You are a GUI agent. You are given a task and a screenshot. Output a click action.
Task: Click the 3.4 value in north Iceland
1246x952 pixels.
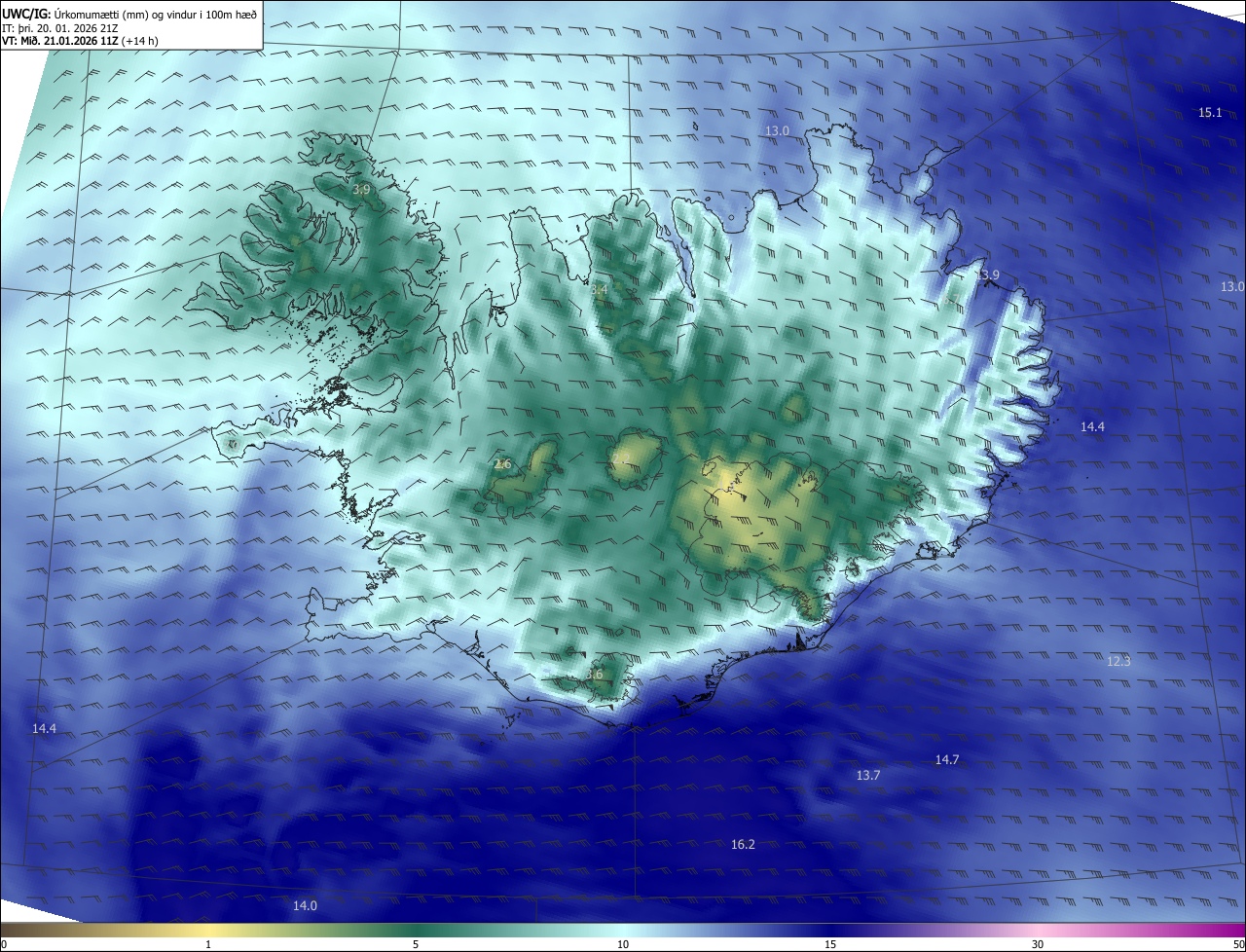(x=599, y=289)
